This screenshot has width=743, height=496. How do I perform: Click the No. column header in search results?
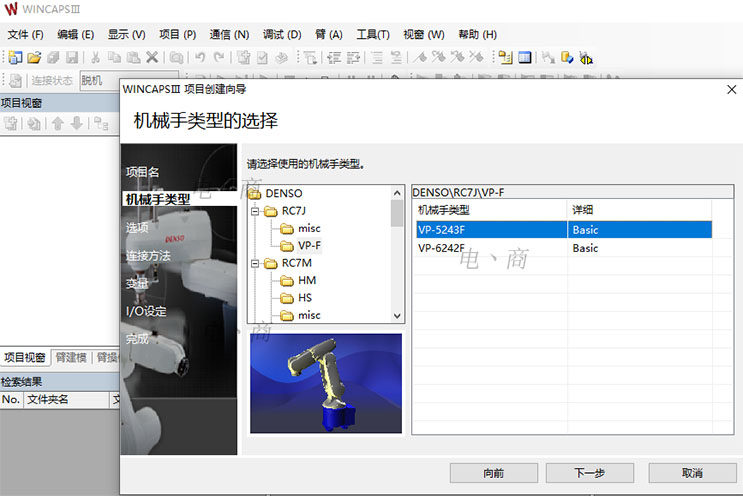[11, 399]
